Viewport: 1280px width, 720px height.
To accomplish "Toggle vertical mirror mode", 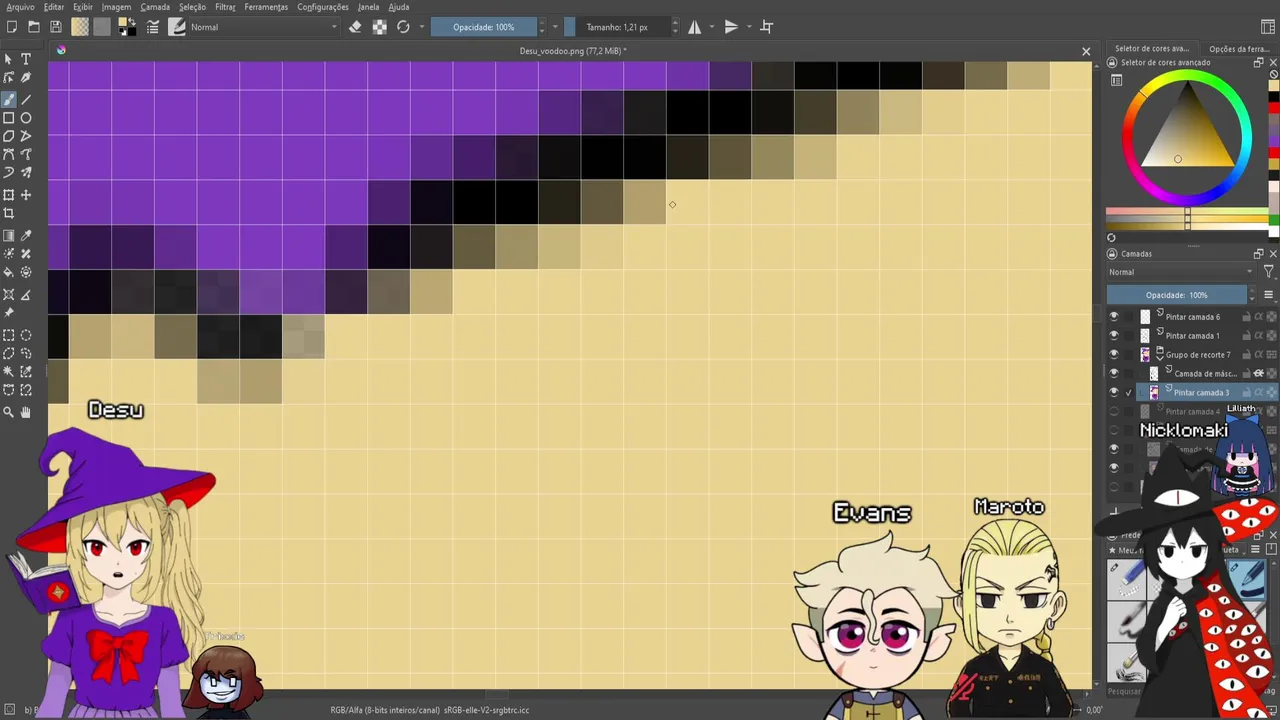I will [731, 27].
